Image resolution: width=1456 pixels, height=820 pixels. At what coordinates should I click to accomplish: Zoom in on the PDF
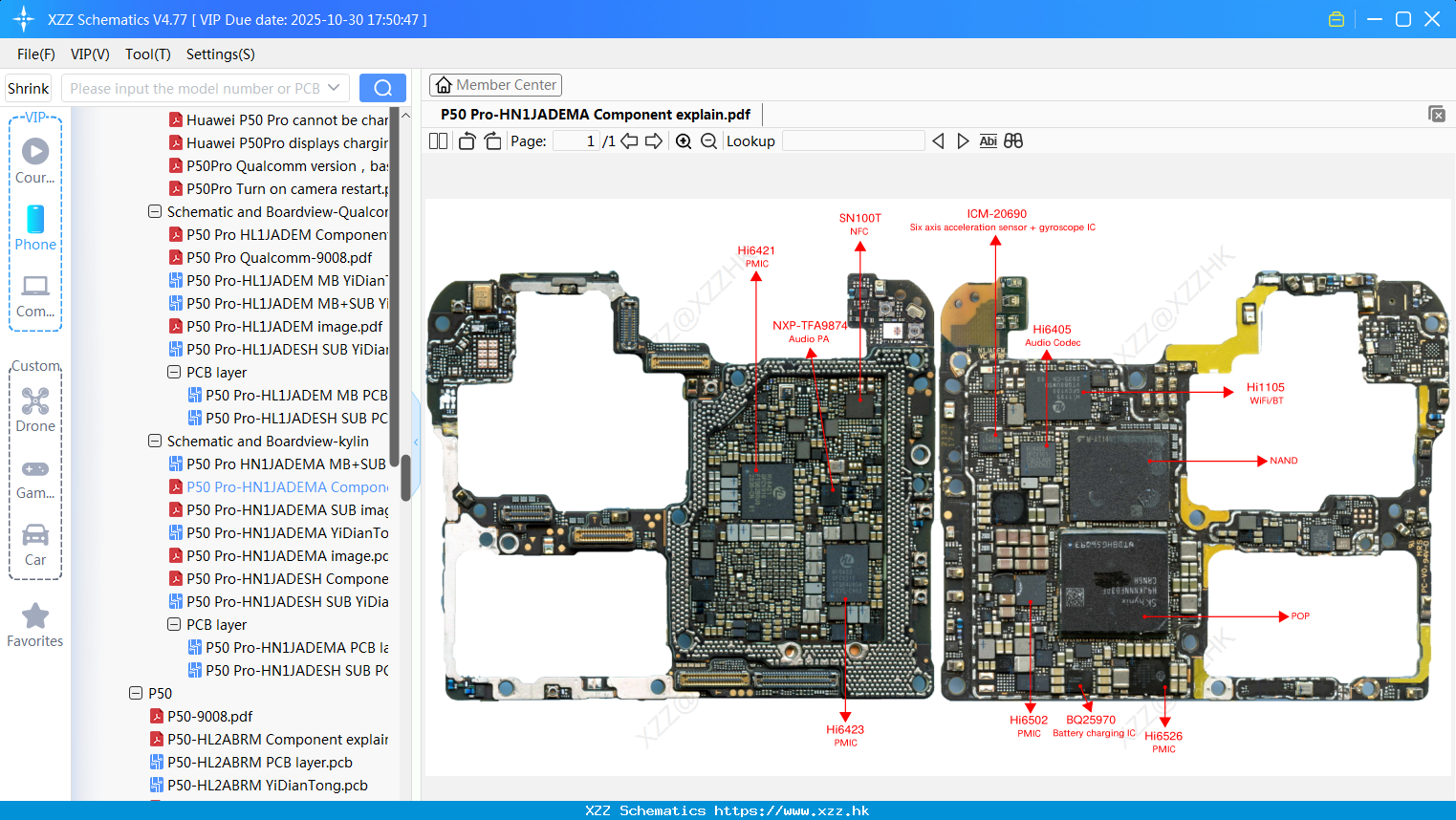pyautogui.click(x=684, y=141)
